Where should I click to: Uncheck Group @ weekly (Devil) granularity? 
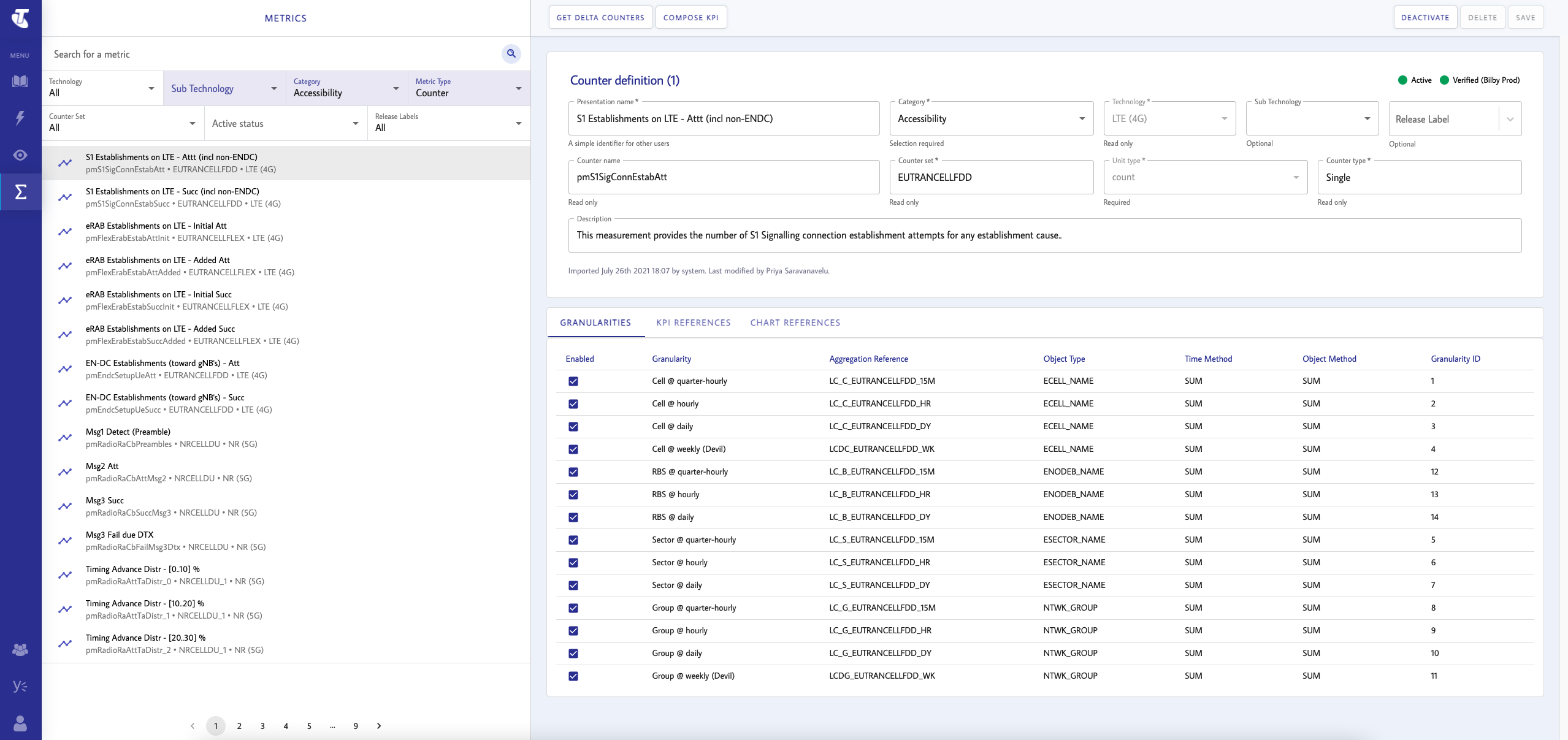pos(573,676)
